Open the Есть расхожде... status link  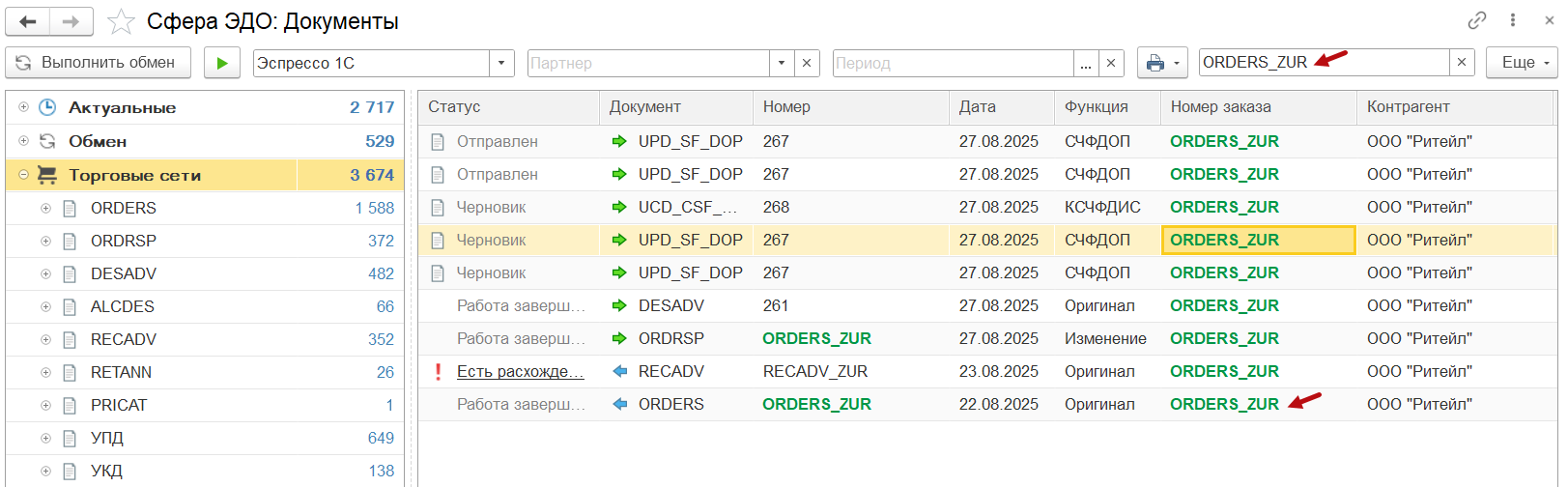pyautogui.click(x=521, y=371)
